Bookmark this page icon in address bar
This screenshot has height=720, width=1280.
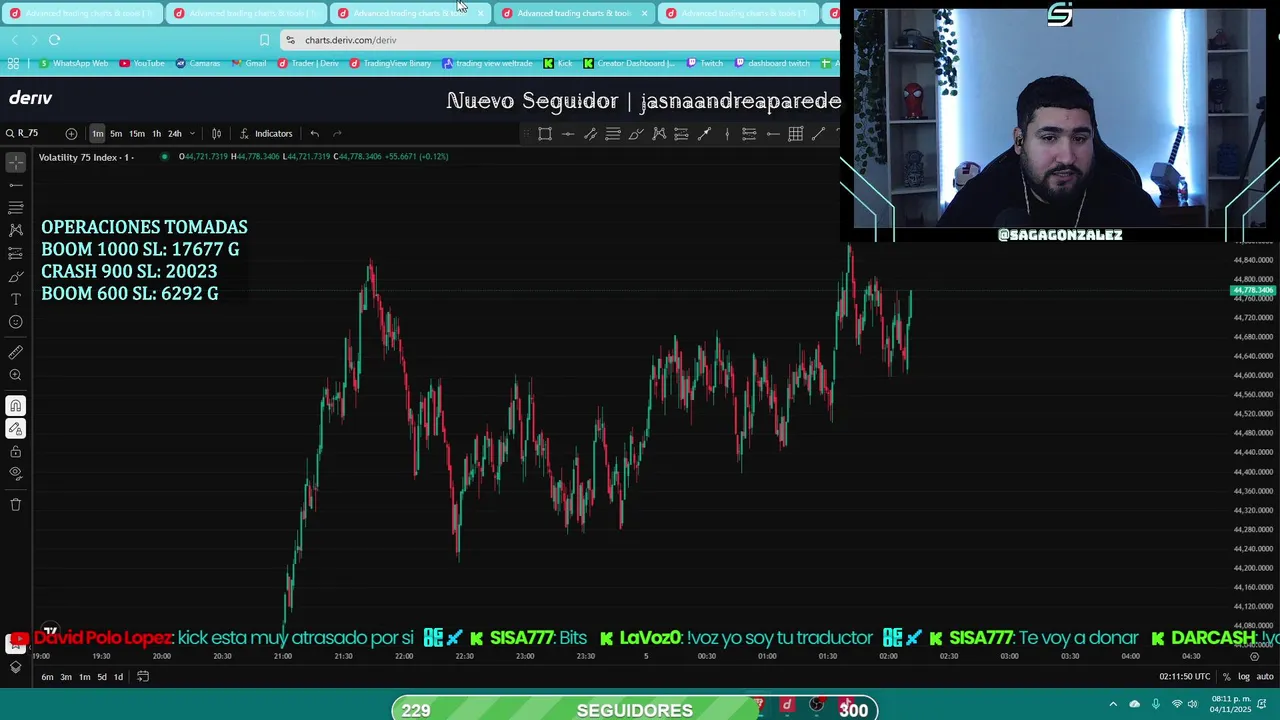pyautogui.click(x=264, y=40)
